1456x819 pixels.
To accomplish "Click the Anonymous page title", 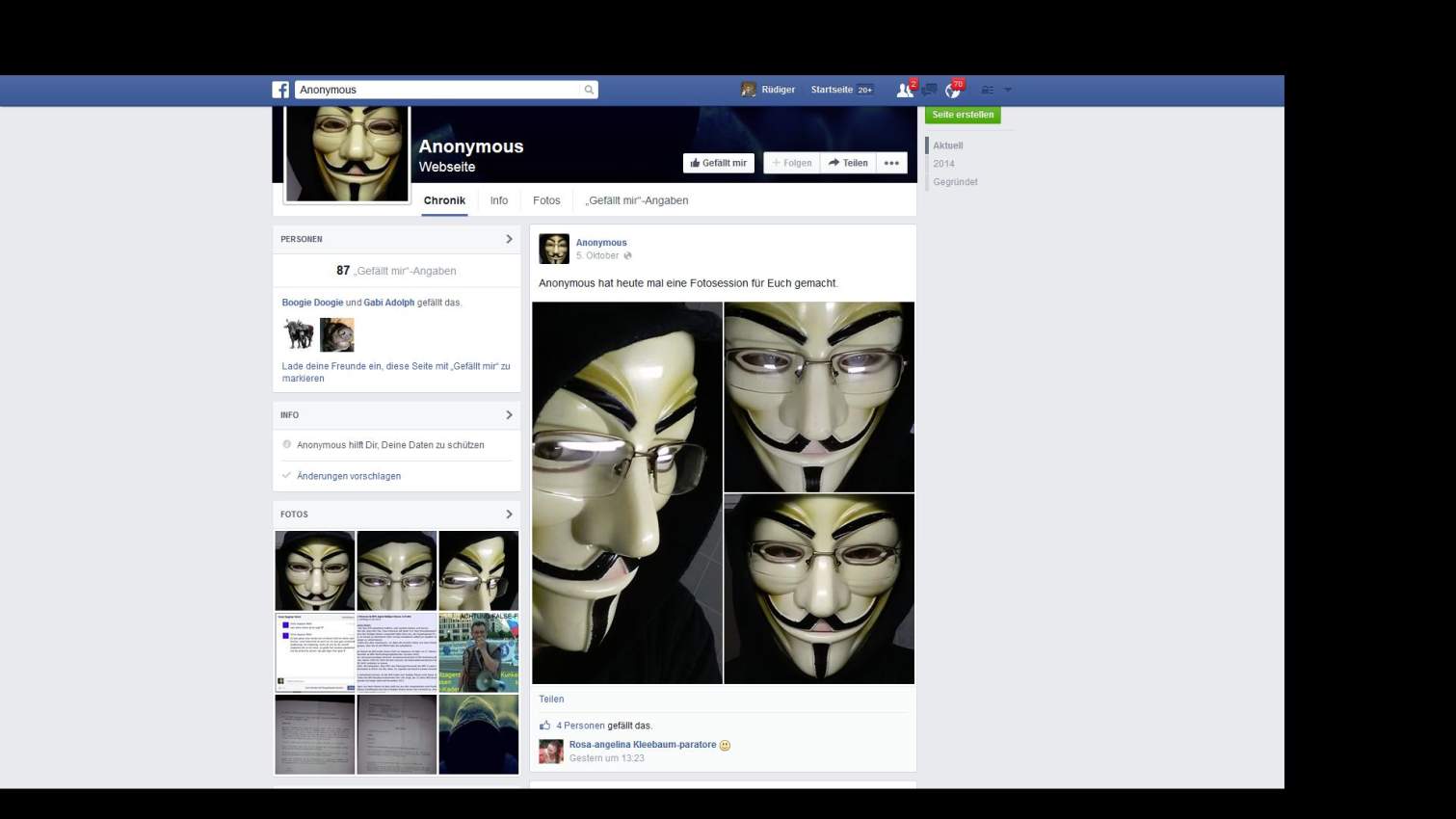I will pyautogui.click(x=471, y=146).
